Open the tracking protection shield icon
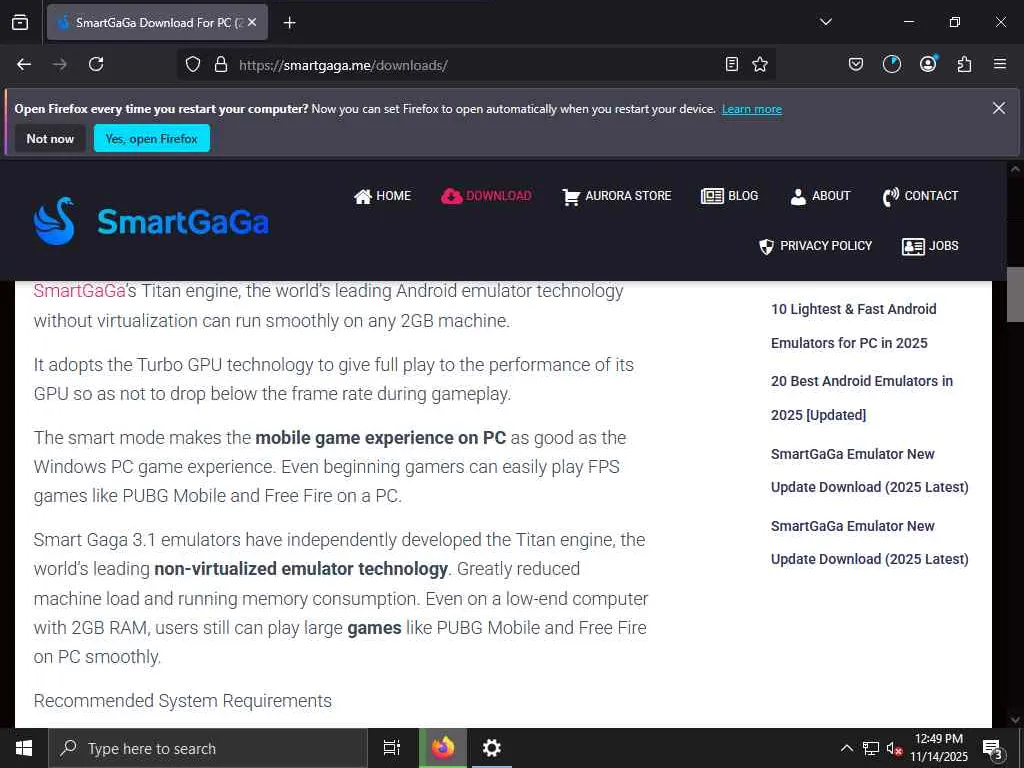This screenshot has width=1024, height=768. [x=193, y=65]
